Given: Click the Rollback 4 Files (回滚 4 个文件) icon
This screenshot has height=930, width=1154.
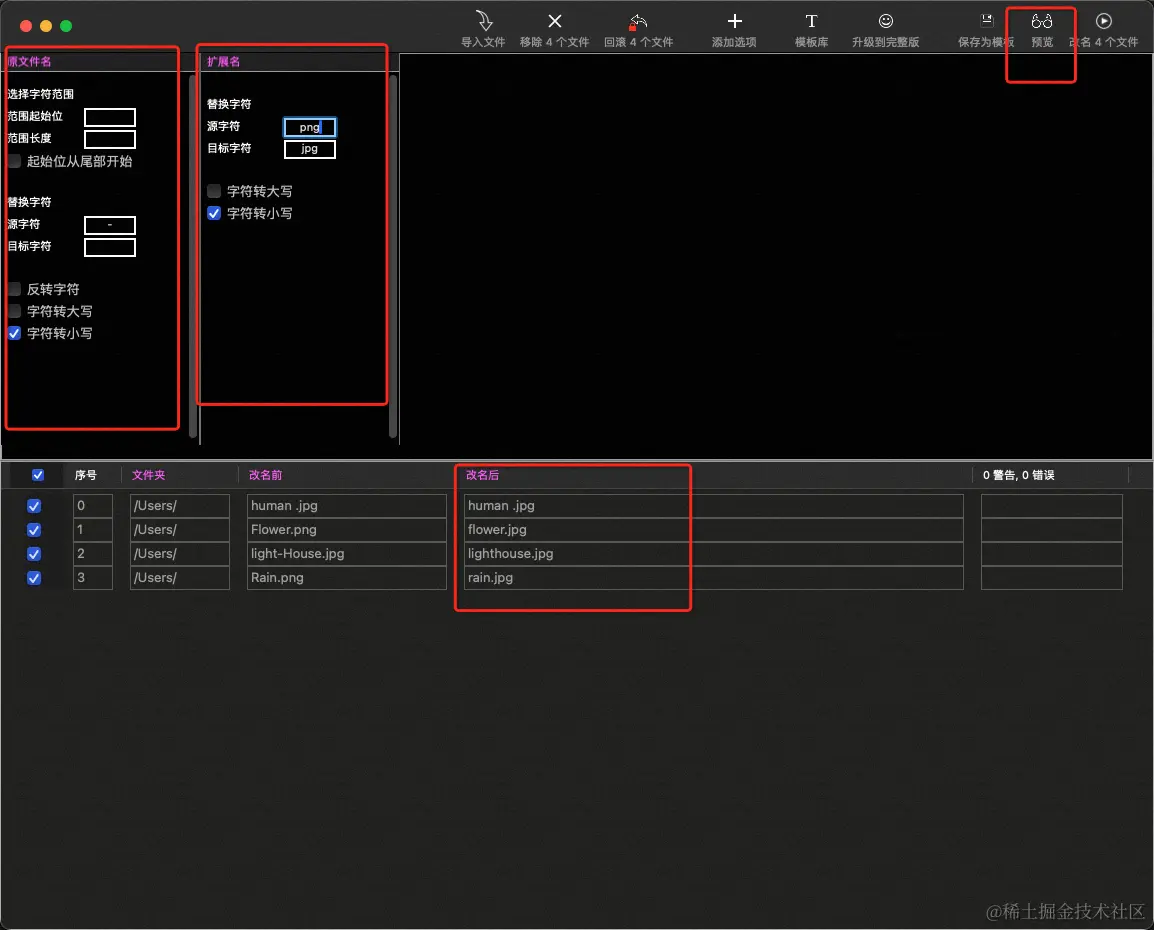Looking at the screenshot, I should pos(638,21).
